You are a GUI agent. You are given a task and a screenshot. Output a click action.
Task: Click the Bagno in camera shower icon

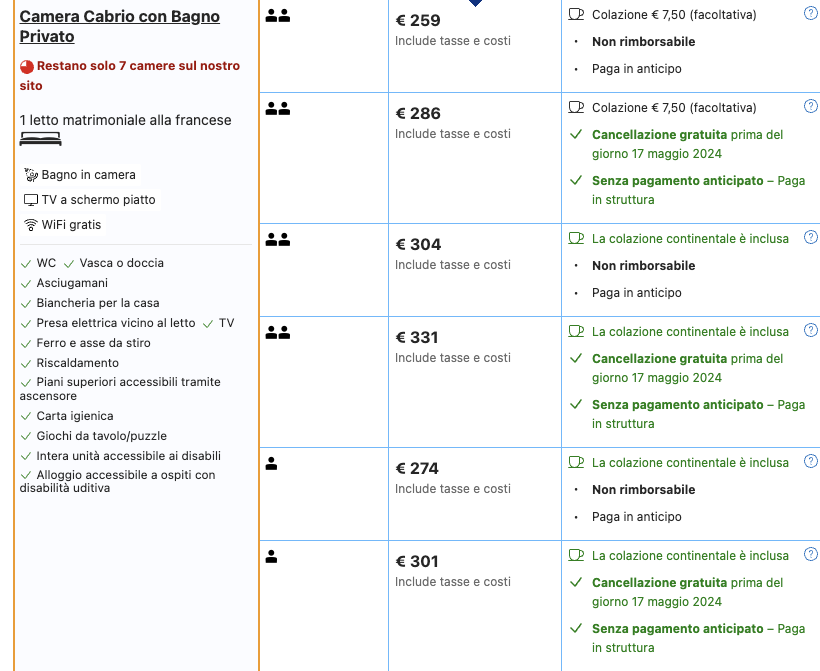click(31, 175)
